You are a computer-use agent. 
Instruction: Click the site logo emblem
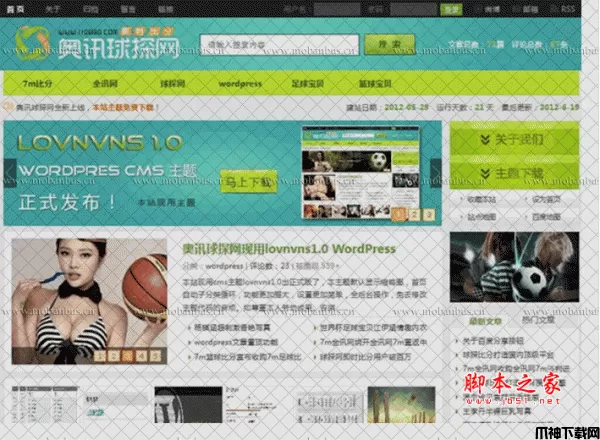tap(33, 43)
